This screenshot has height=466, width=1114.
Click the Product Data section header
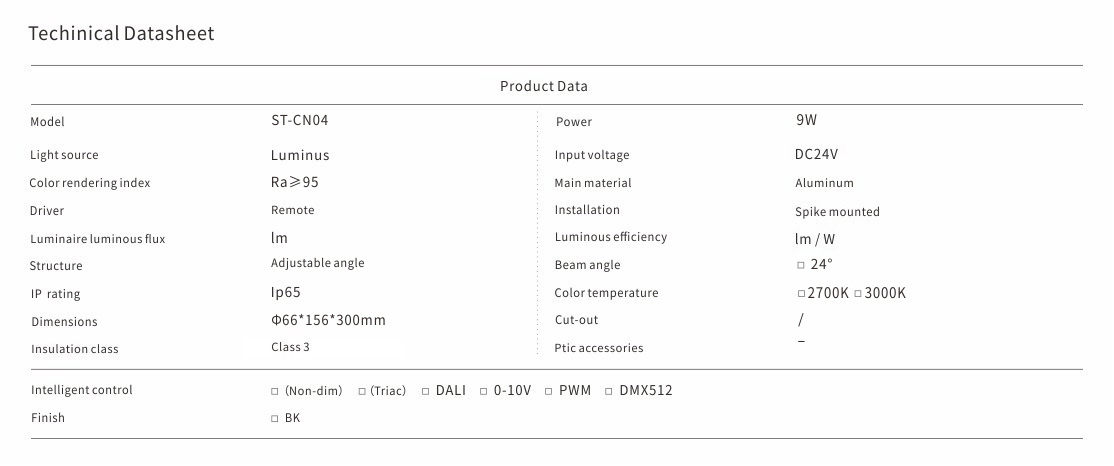coord(544,86)
